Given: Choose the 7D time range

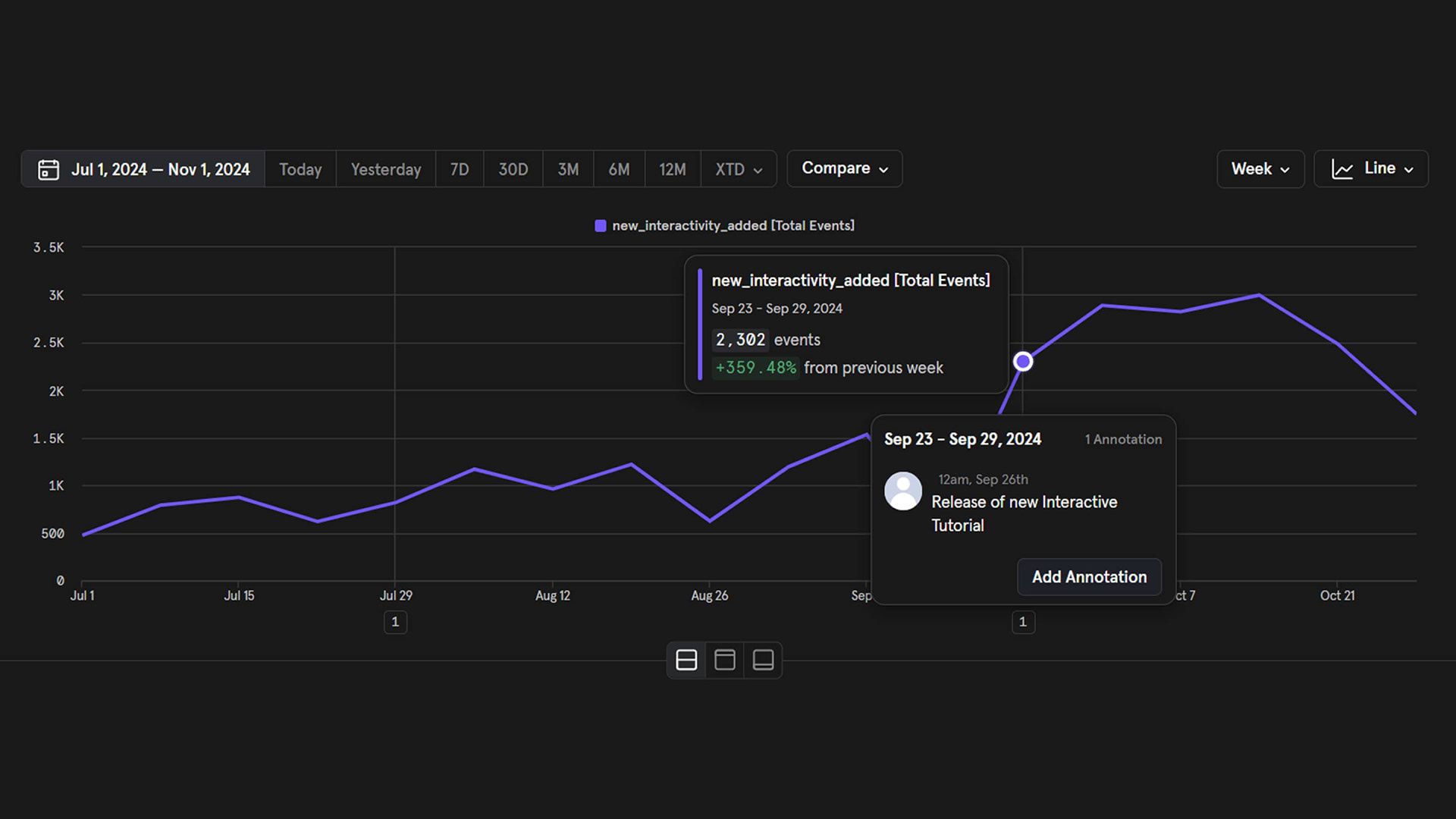Looking at the screenshot, I should pos(460,169).
